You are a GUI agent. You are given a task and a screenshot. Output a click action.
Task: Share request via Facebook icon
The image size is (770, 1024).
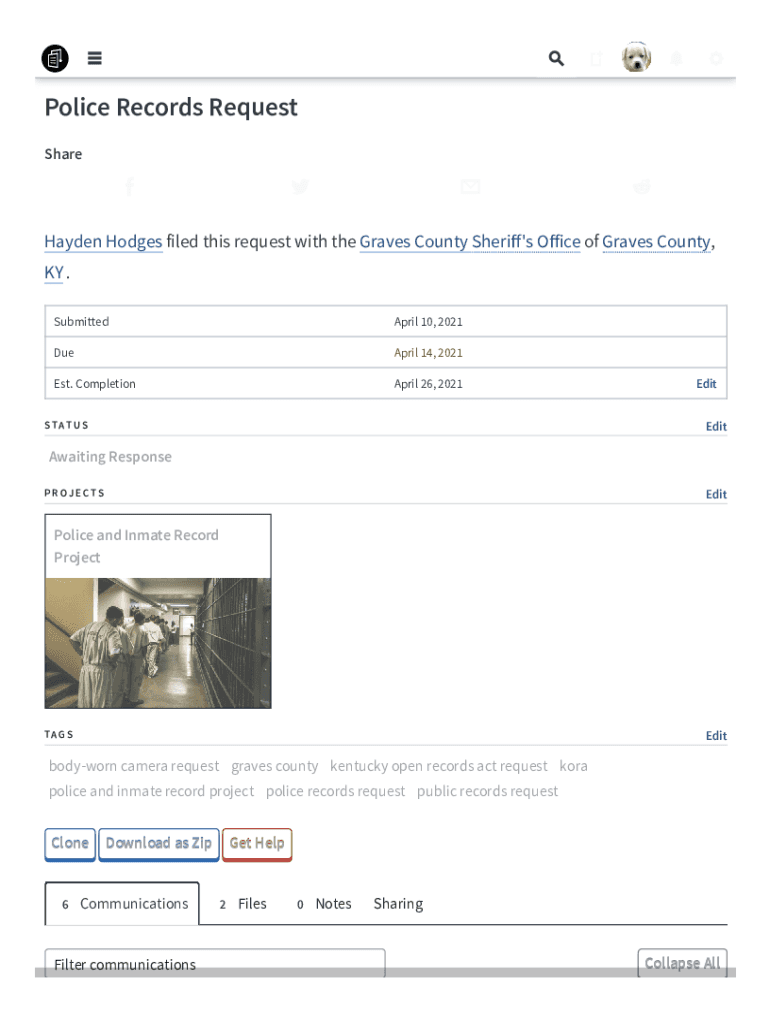129,187
